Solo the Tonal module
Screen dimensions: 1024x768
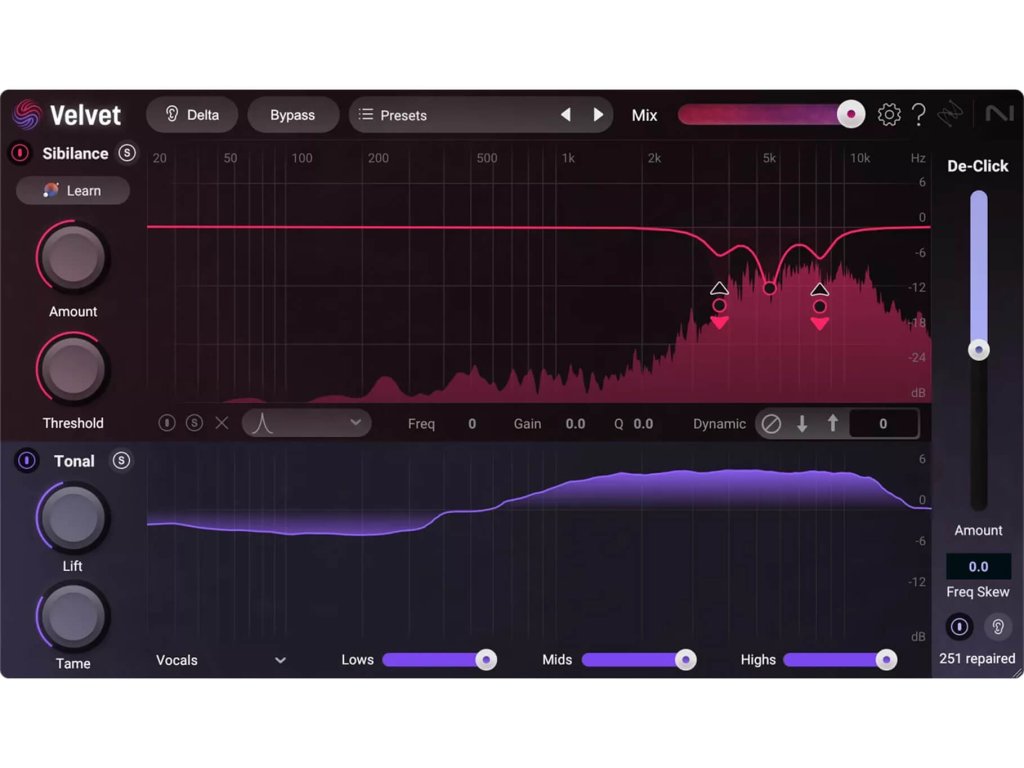(121, 461)
